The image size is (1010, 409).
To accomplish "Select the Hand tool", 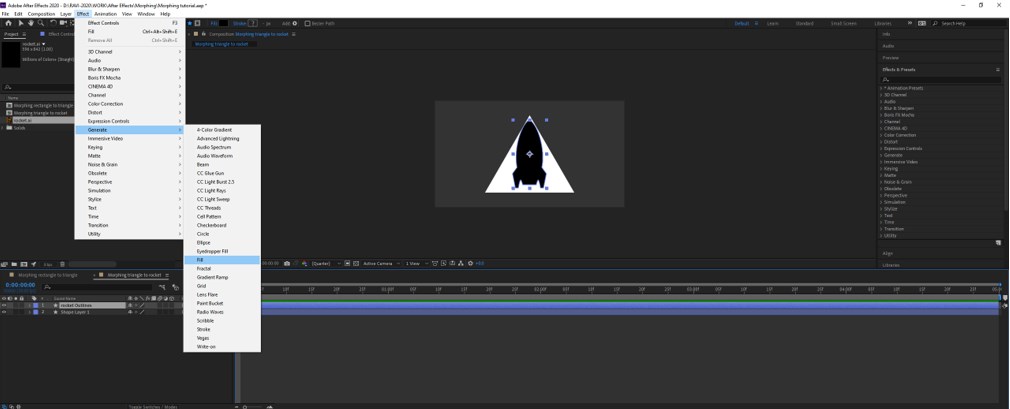I will [x=31, y=23].
